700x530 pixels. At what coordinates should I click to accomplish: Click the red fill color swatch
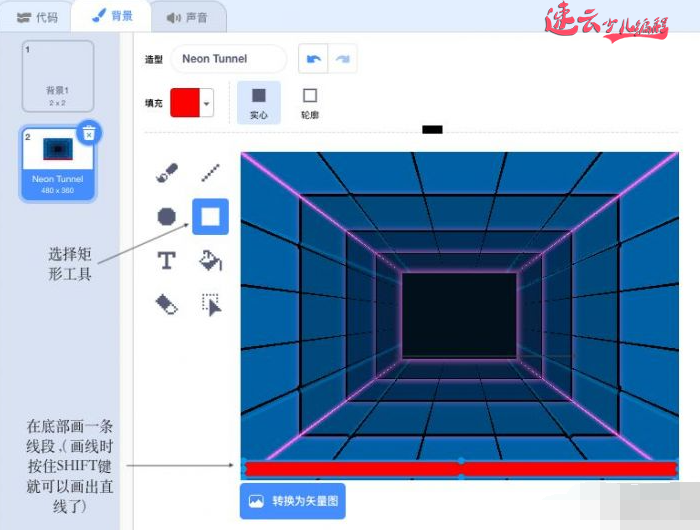[x=185, y=103]
